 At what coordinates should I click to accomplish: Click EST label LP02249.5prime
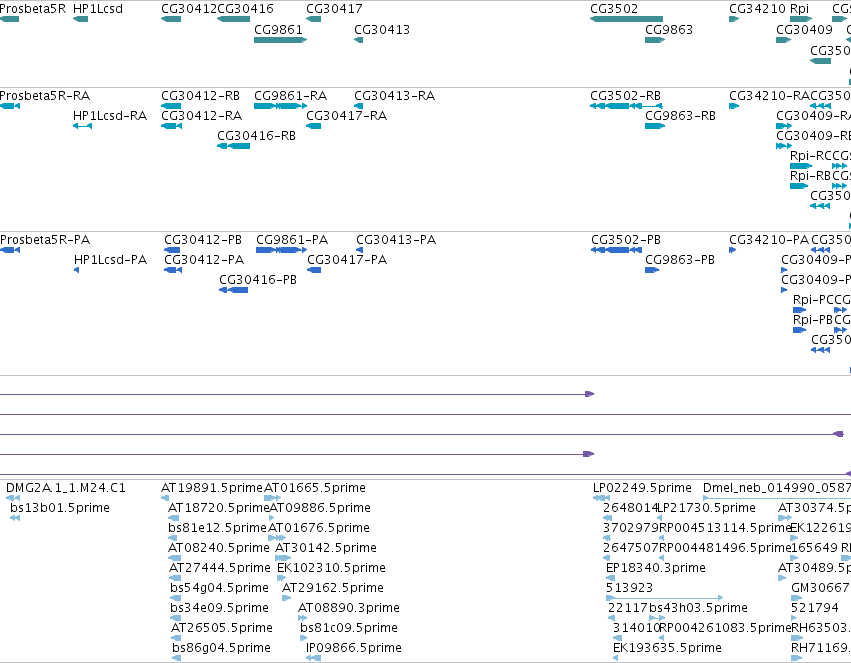pos(642,488)
